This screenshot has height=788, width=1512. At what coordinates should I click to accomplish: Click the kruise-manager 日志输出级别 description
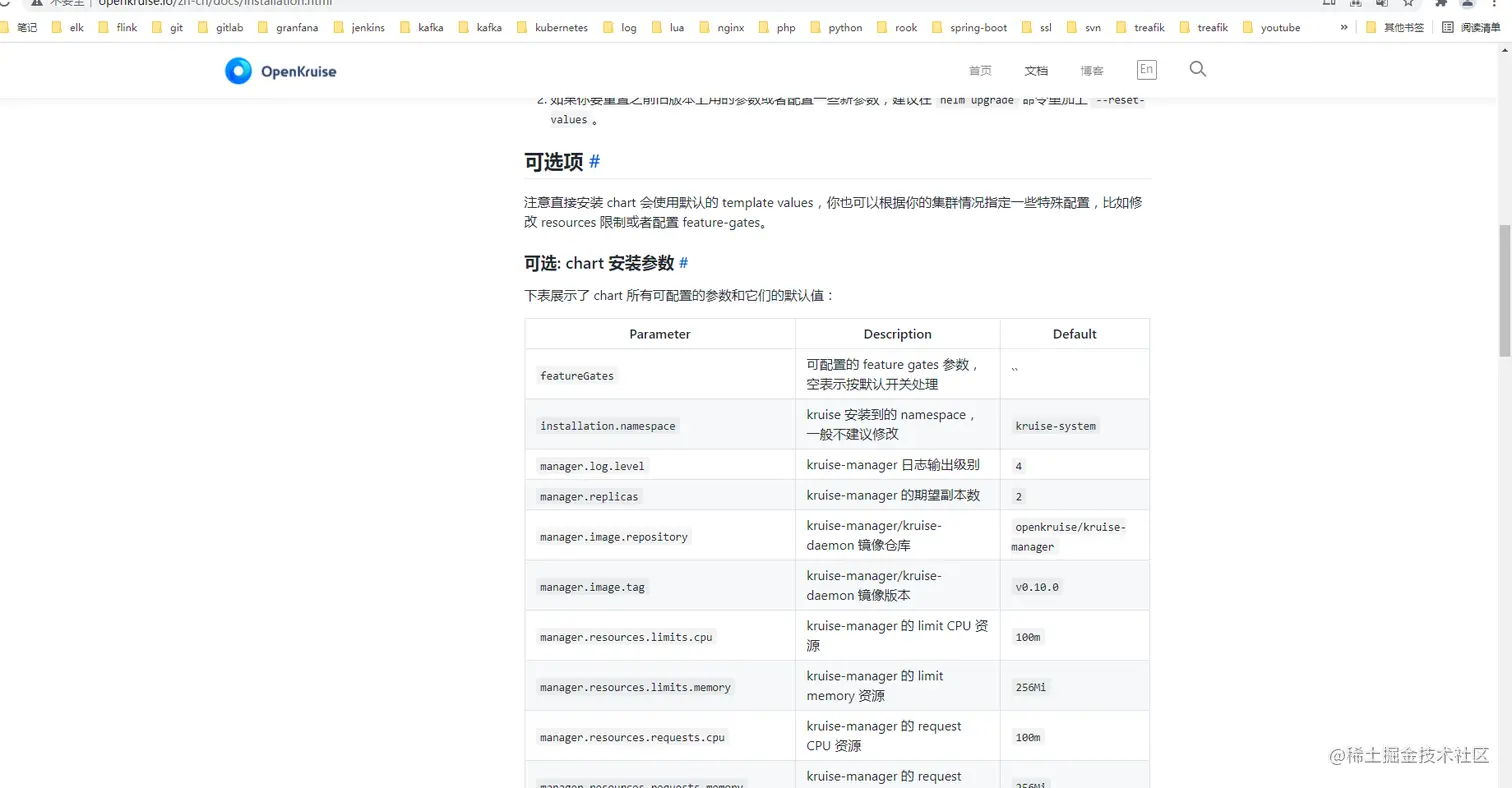pyautogui.click(x=893, y=465)
